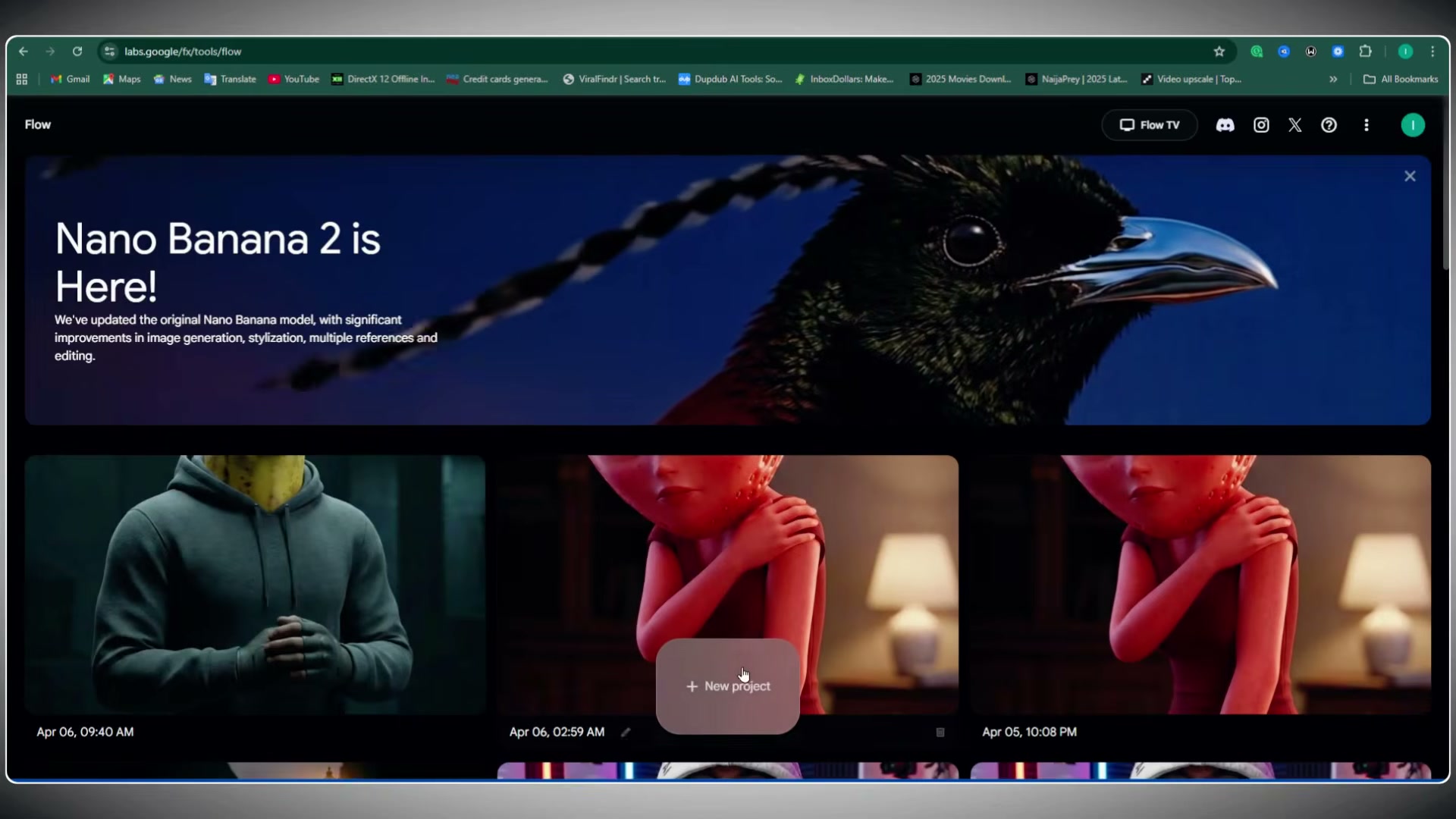
Task: Open the Chrome profile avatar in toolbar
Action: [1405, 52]
